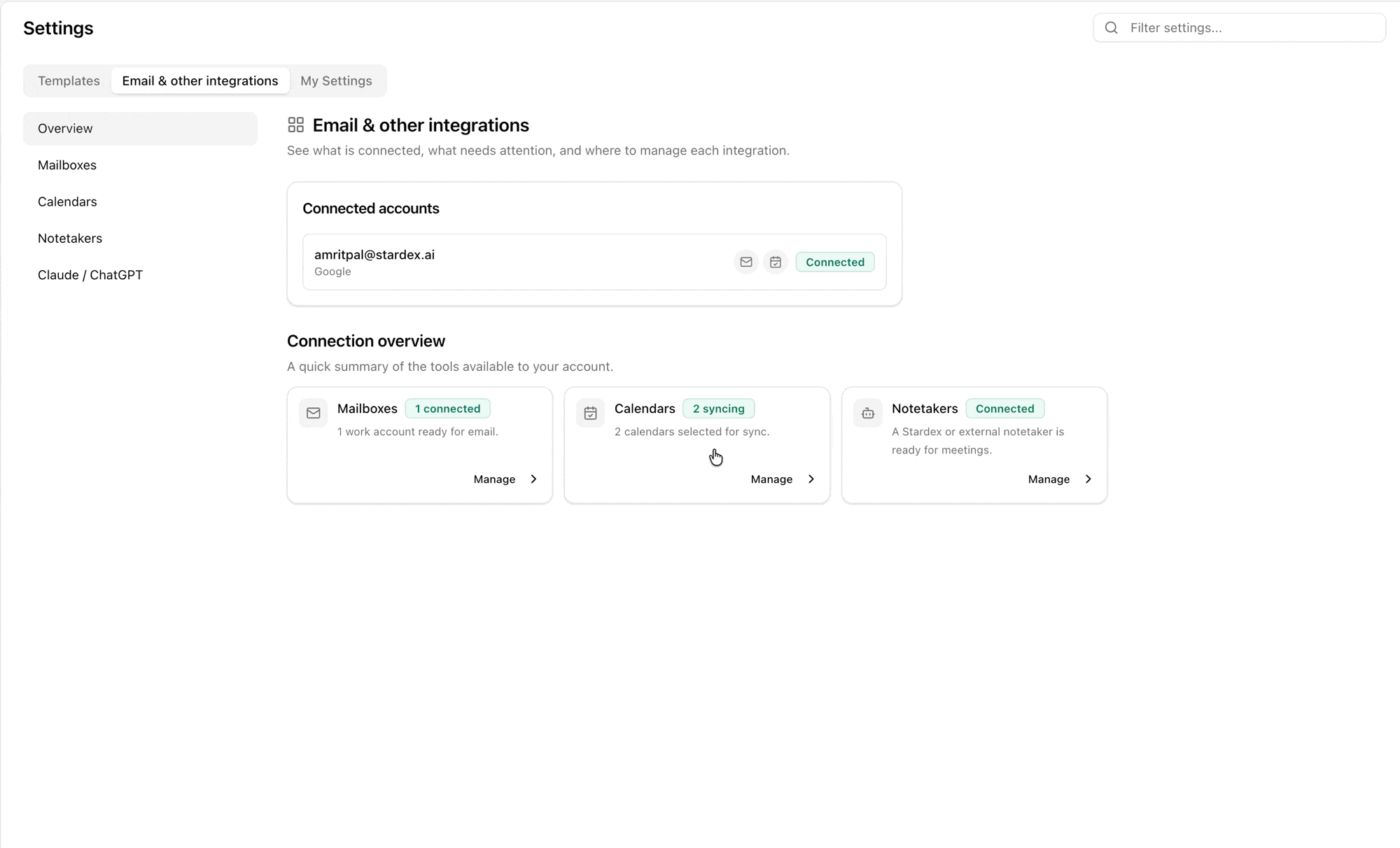Focus the Filter settings search field
The width and height of the screenshot is (1400, 848).
tap(1239, 28)
